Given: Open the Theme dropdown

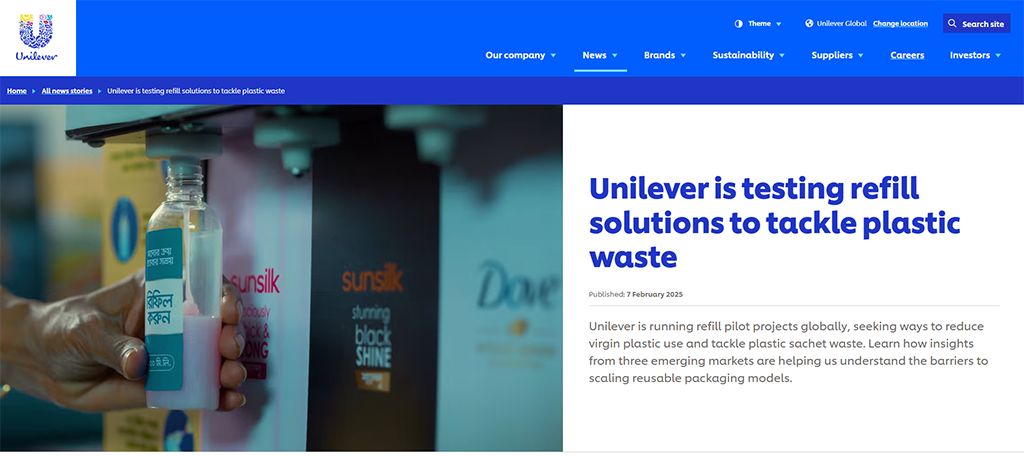Looking at the screenshot, I should (759, 24).
